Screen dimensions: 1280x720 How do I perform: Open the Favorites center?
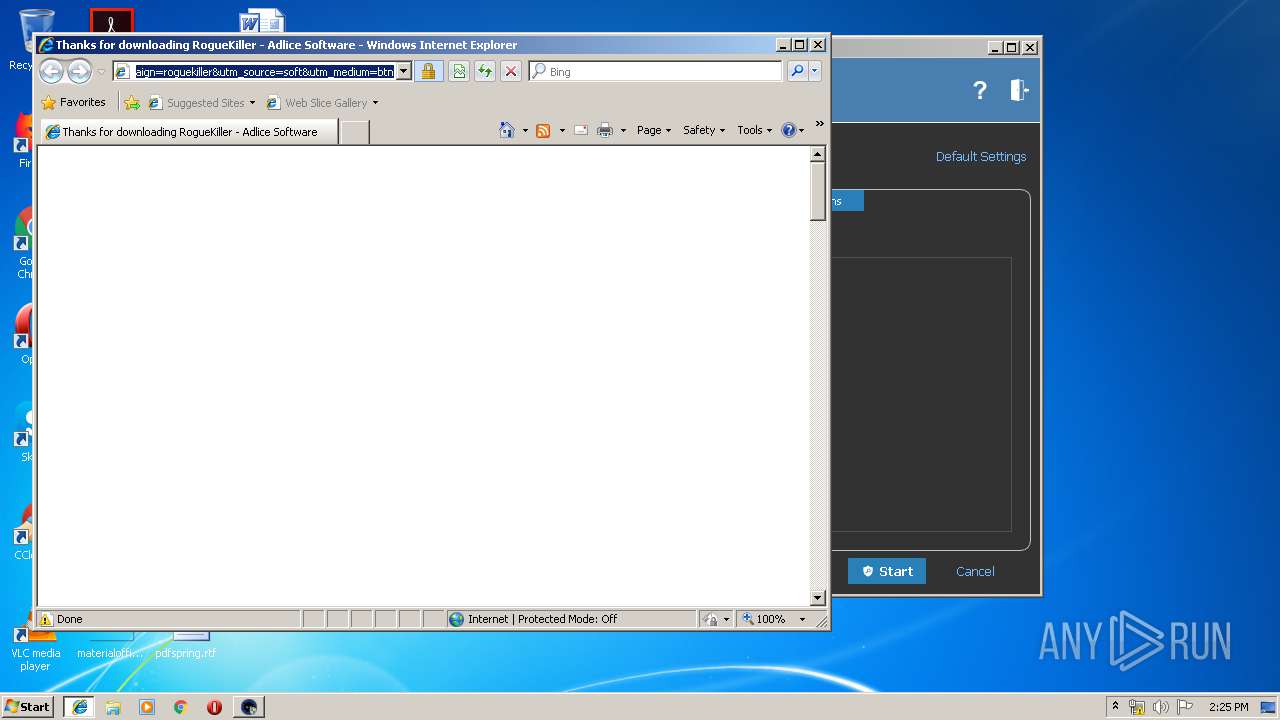(x=73, y=102)
